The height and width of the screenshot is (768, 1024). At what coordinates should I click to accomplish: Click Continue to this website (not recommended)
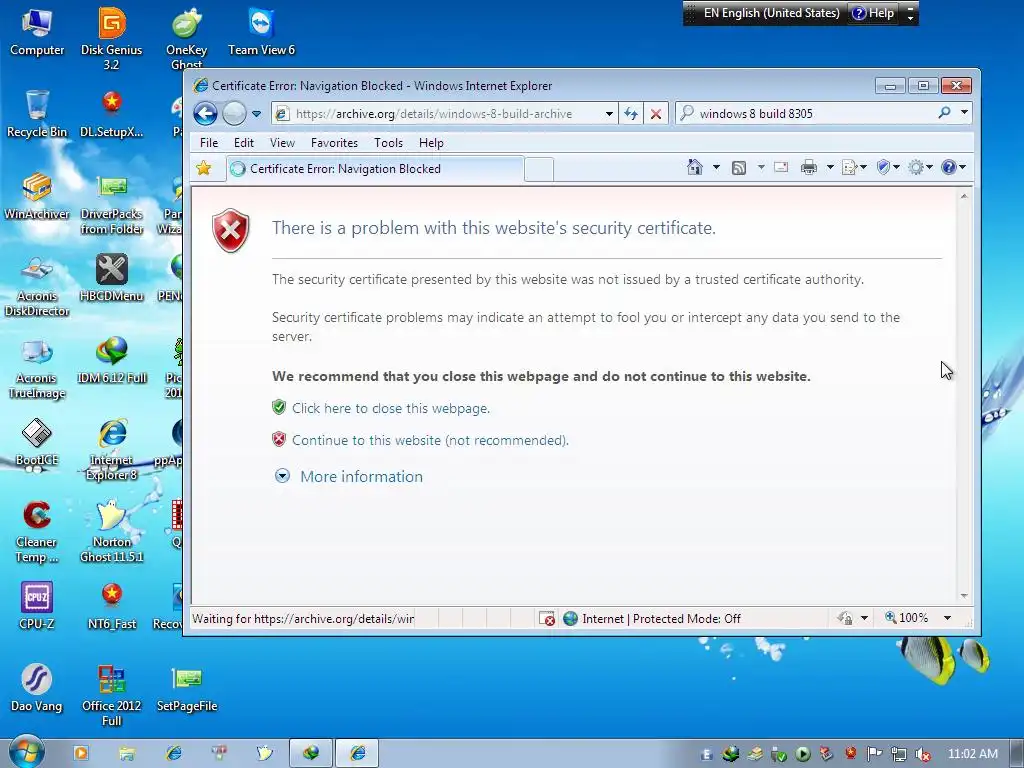[430, 440]
